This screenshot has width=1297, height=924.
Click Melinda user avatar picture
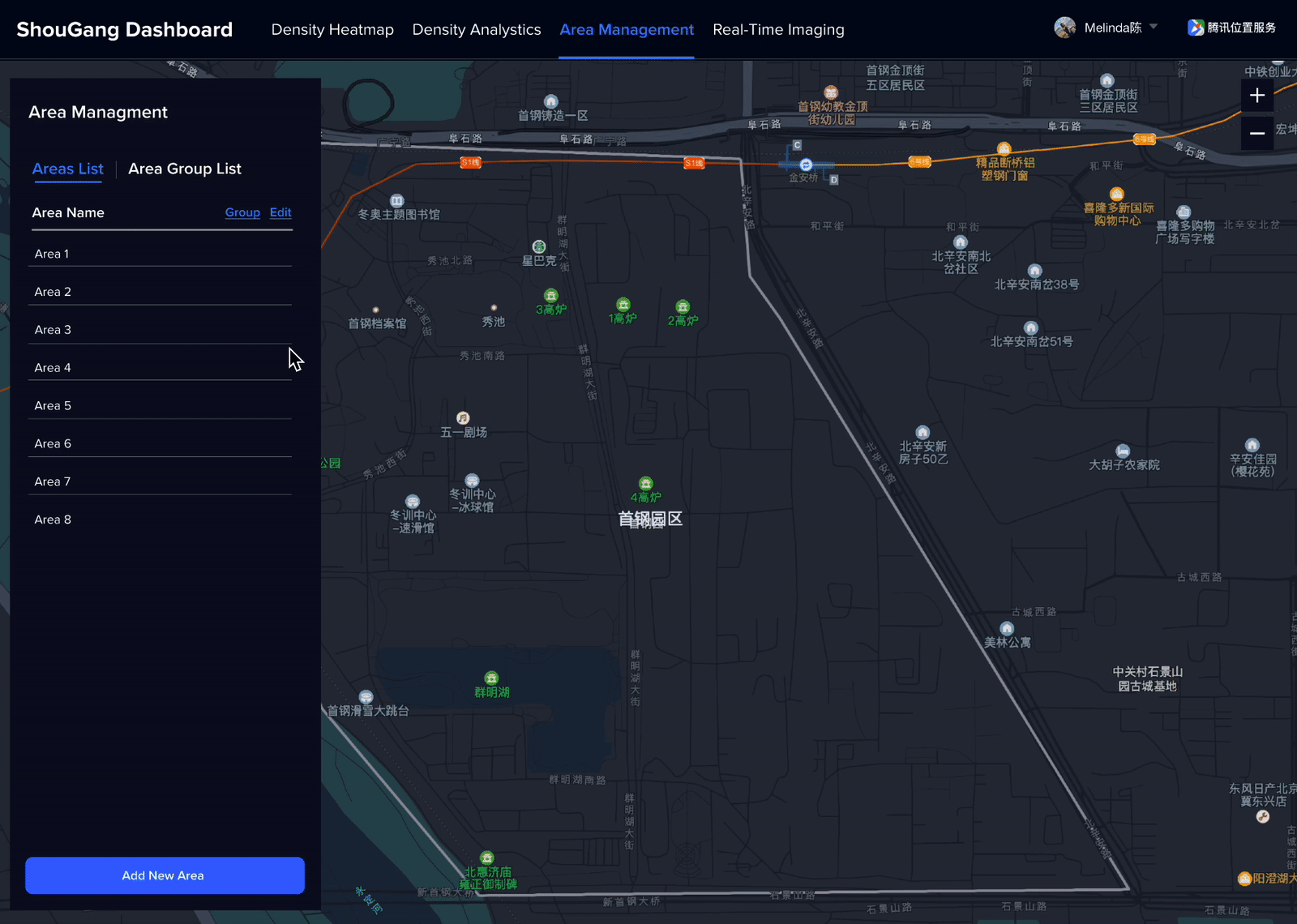pos(1064,28)
